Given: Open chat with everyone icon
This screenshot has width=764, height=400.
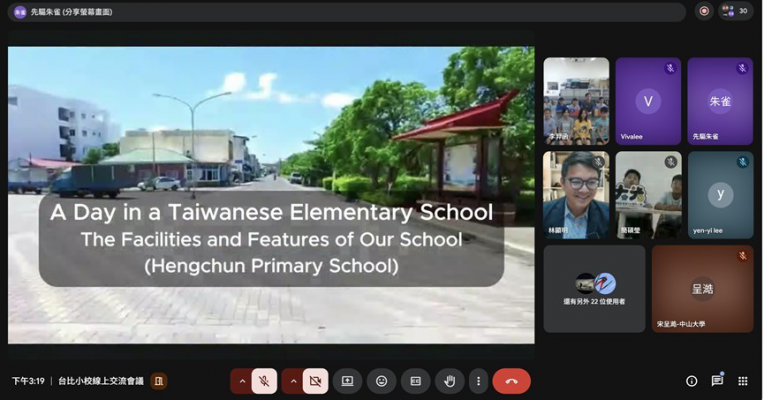Looking at the screenshot, I should tap(717, 381).
